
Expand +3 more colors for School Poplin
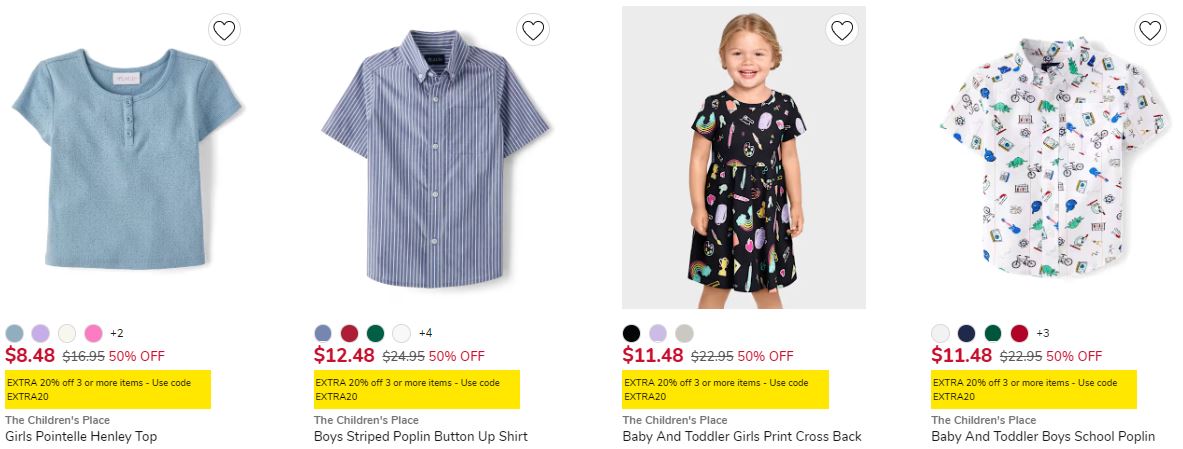coord(1043,333)
